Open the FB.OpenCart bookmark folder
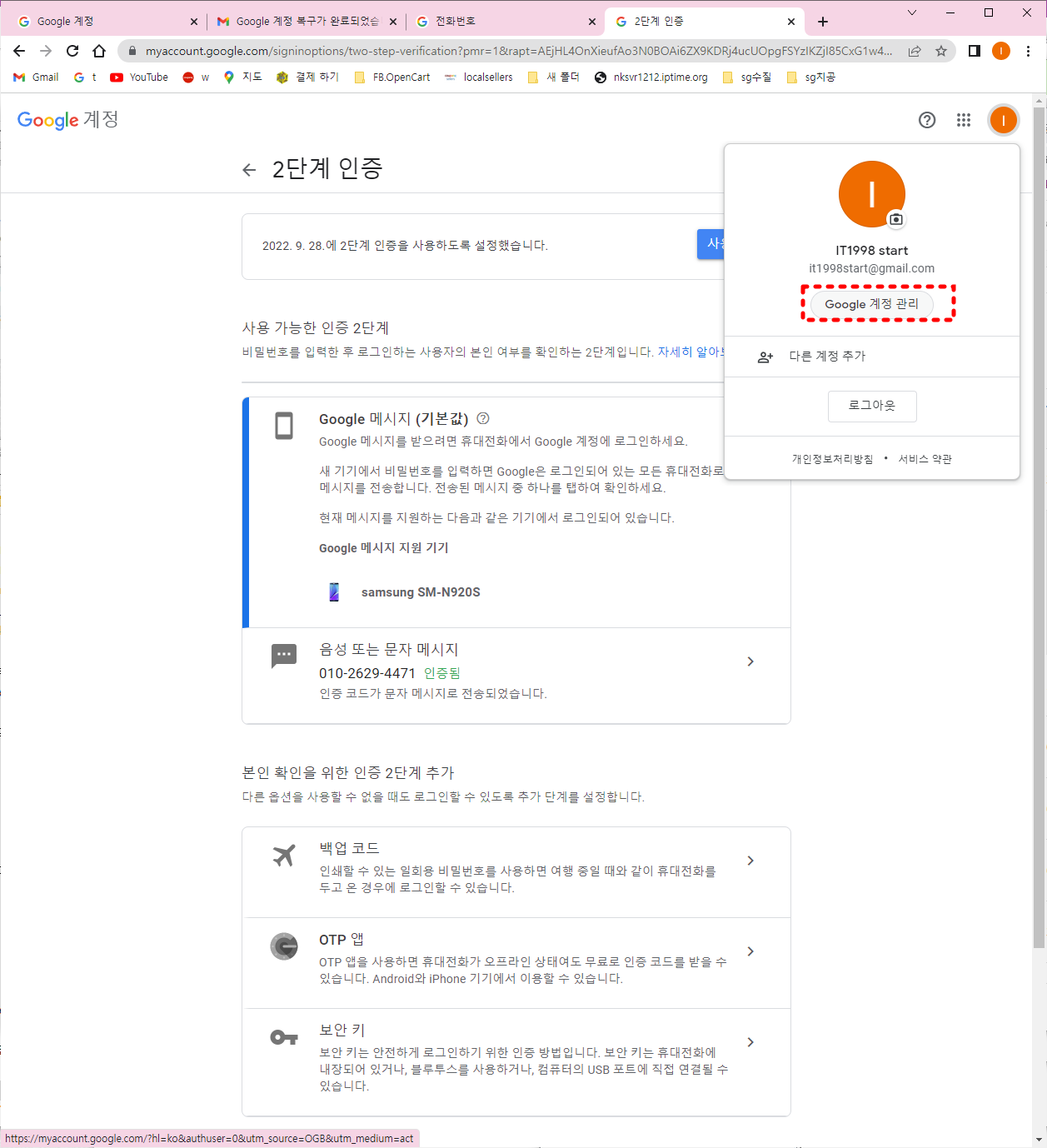 [x=392, y=77]
